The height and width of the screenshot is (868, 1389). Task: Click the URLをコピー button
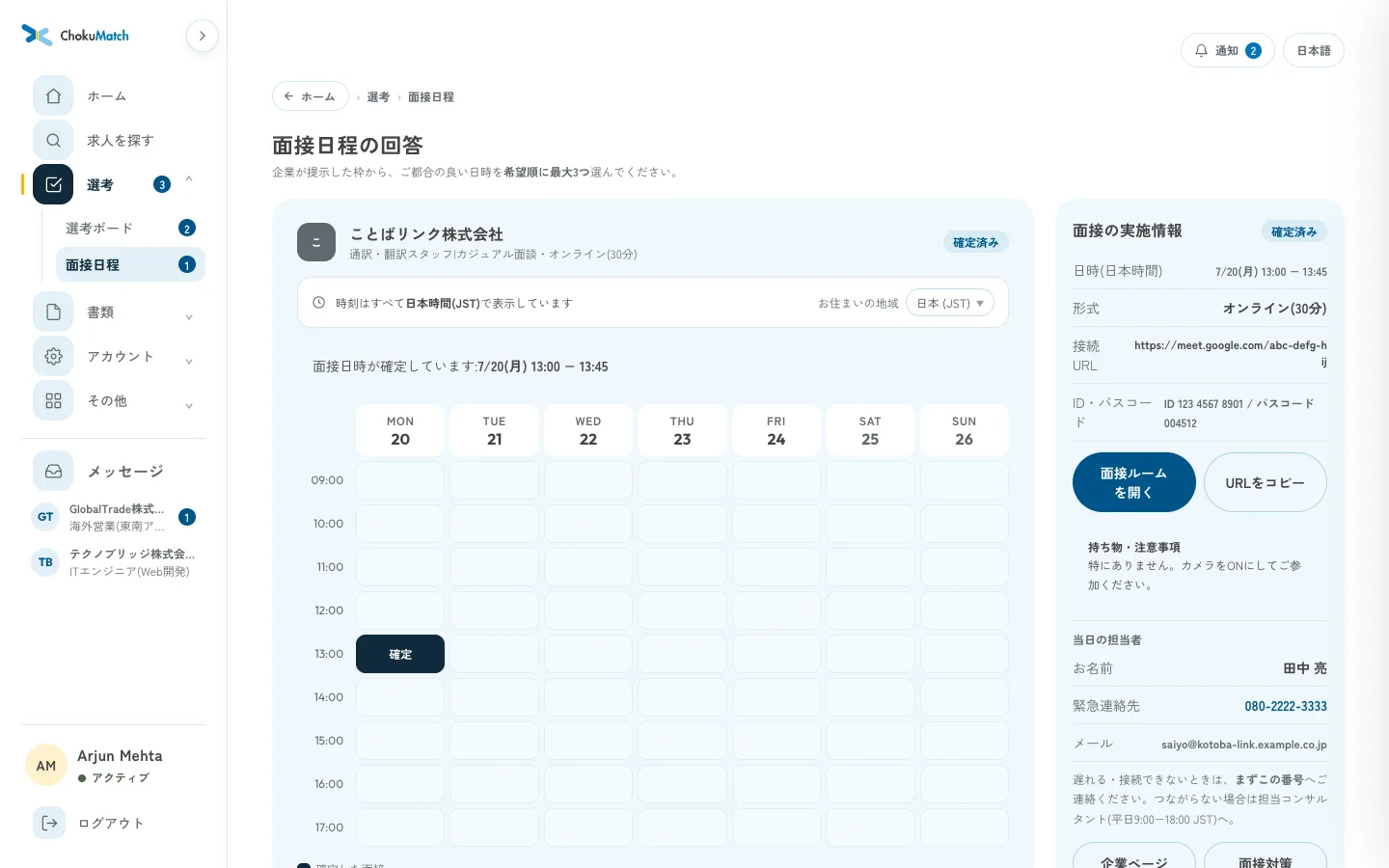(1266, 482)
